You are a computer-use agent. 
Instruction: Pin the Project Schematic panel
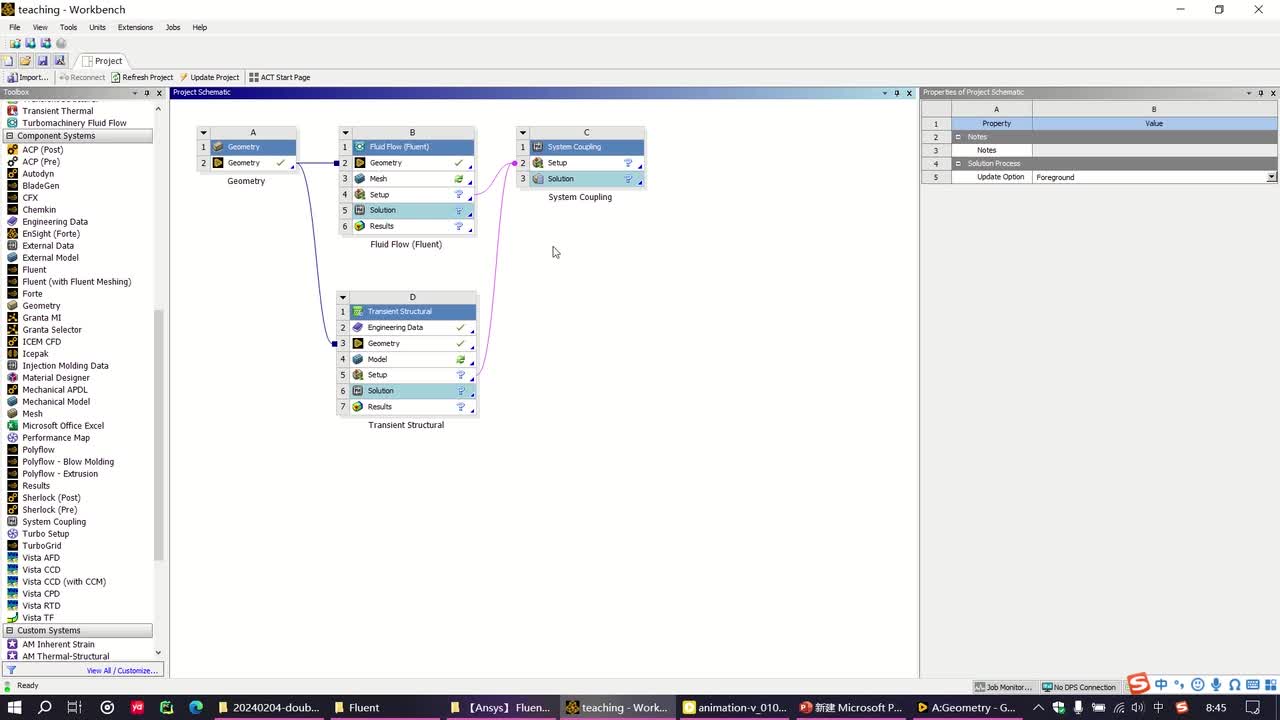click(896, 93)
